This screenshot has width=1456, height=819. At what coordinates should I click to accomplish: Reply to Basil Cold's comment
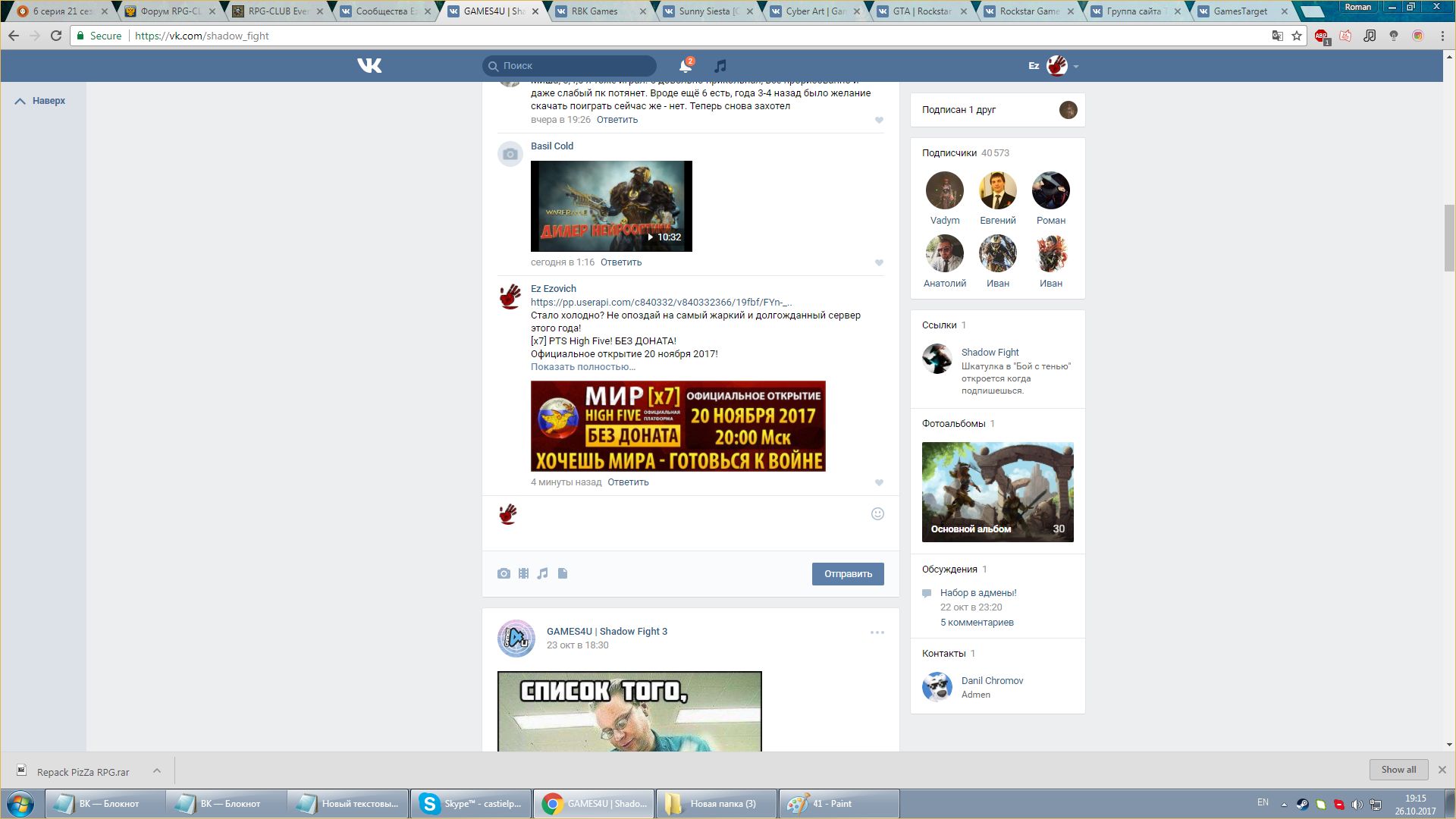621,262
